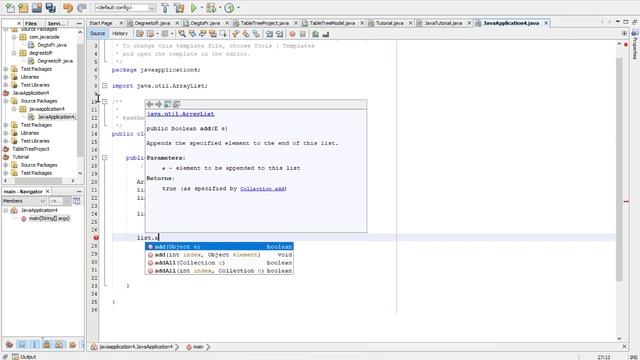Screen dimensions: 640x360
Task: Select TableTreeProject in Projects tree
Action: [31, 149]
